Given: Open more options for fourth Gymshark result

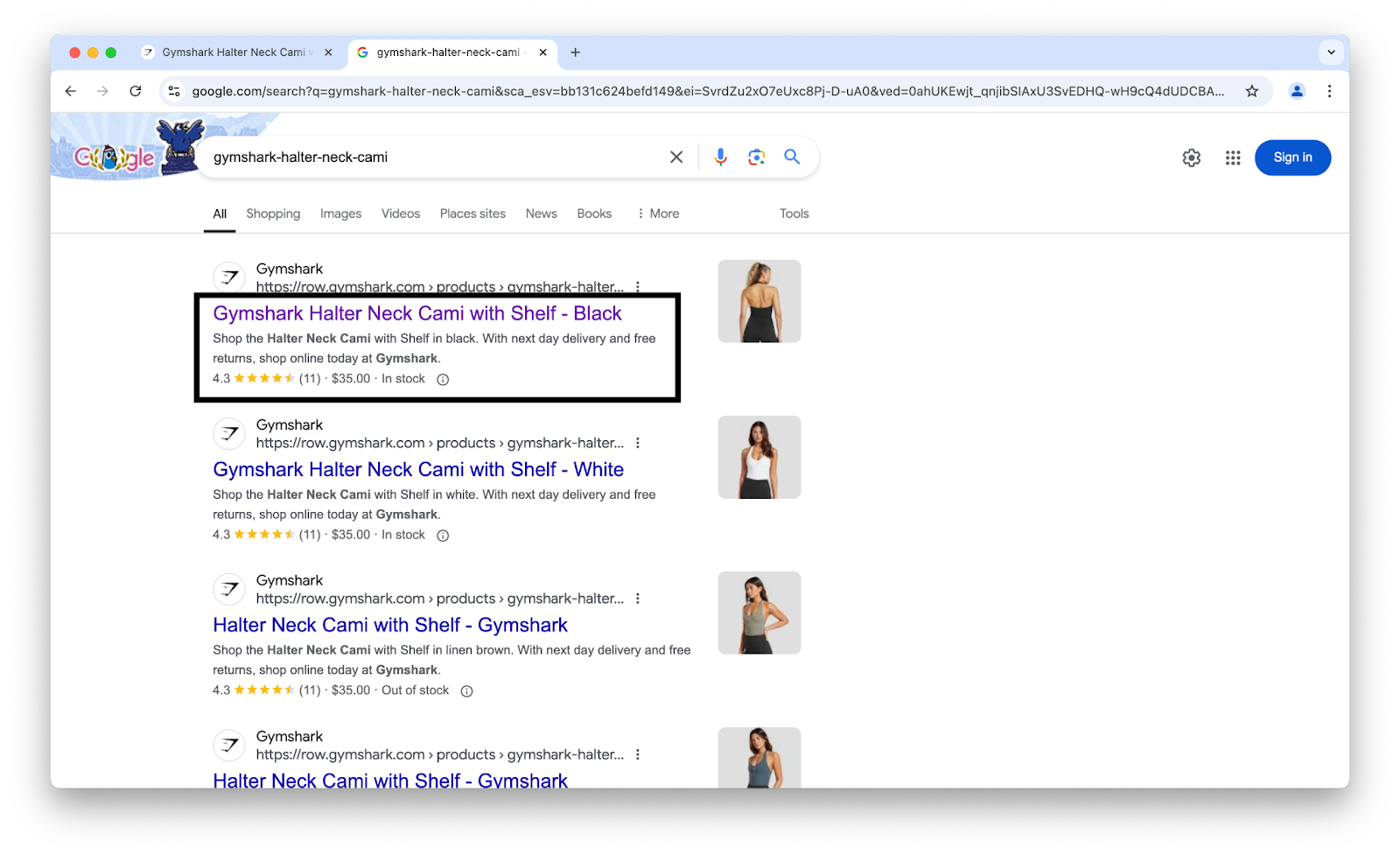Looking at the screenshot, I should click(638, 754).
